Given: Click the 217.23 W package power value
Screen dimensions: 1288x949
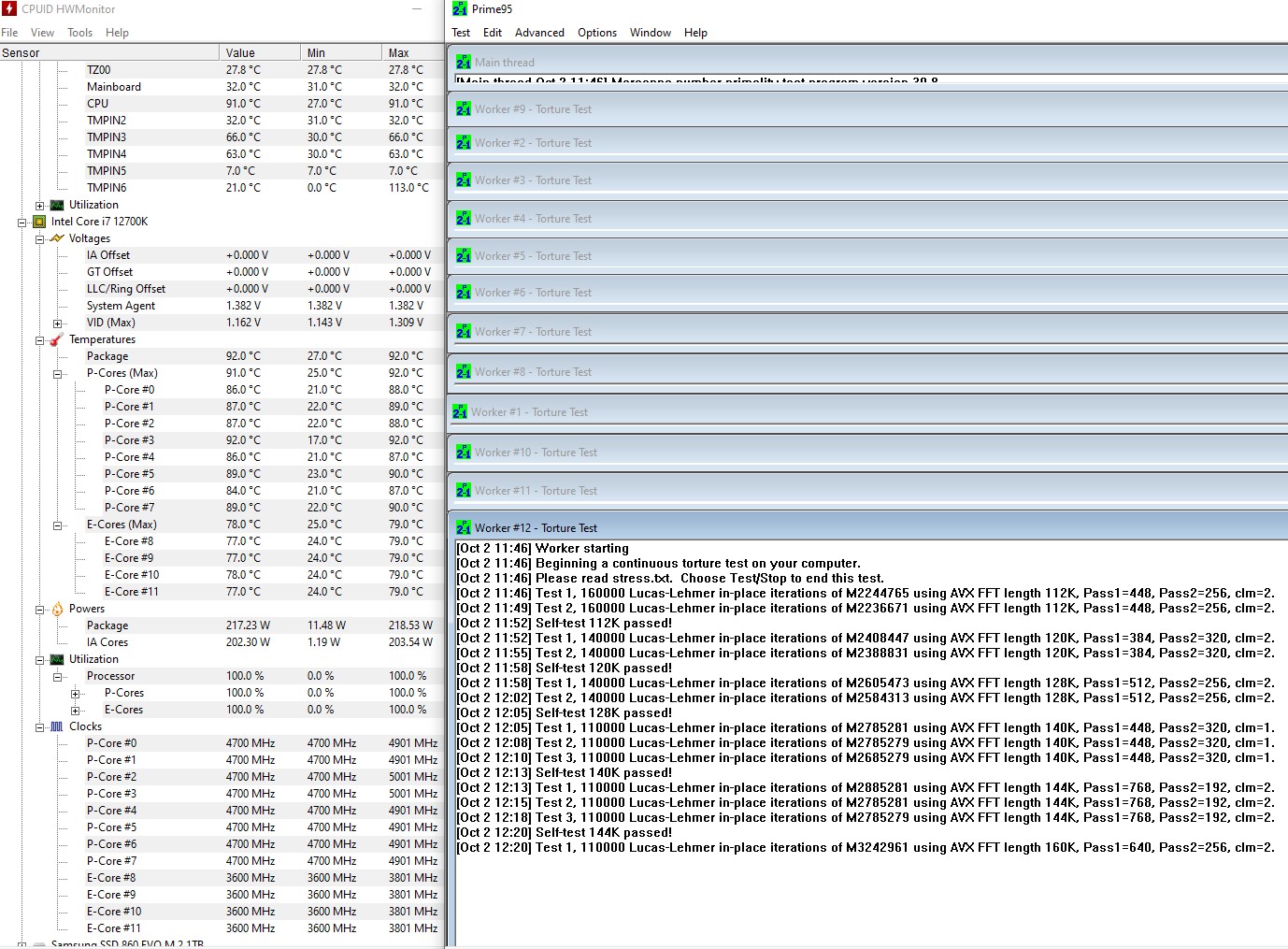Looking at the screenshot, I should coord(248,625).
